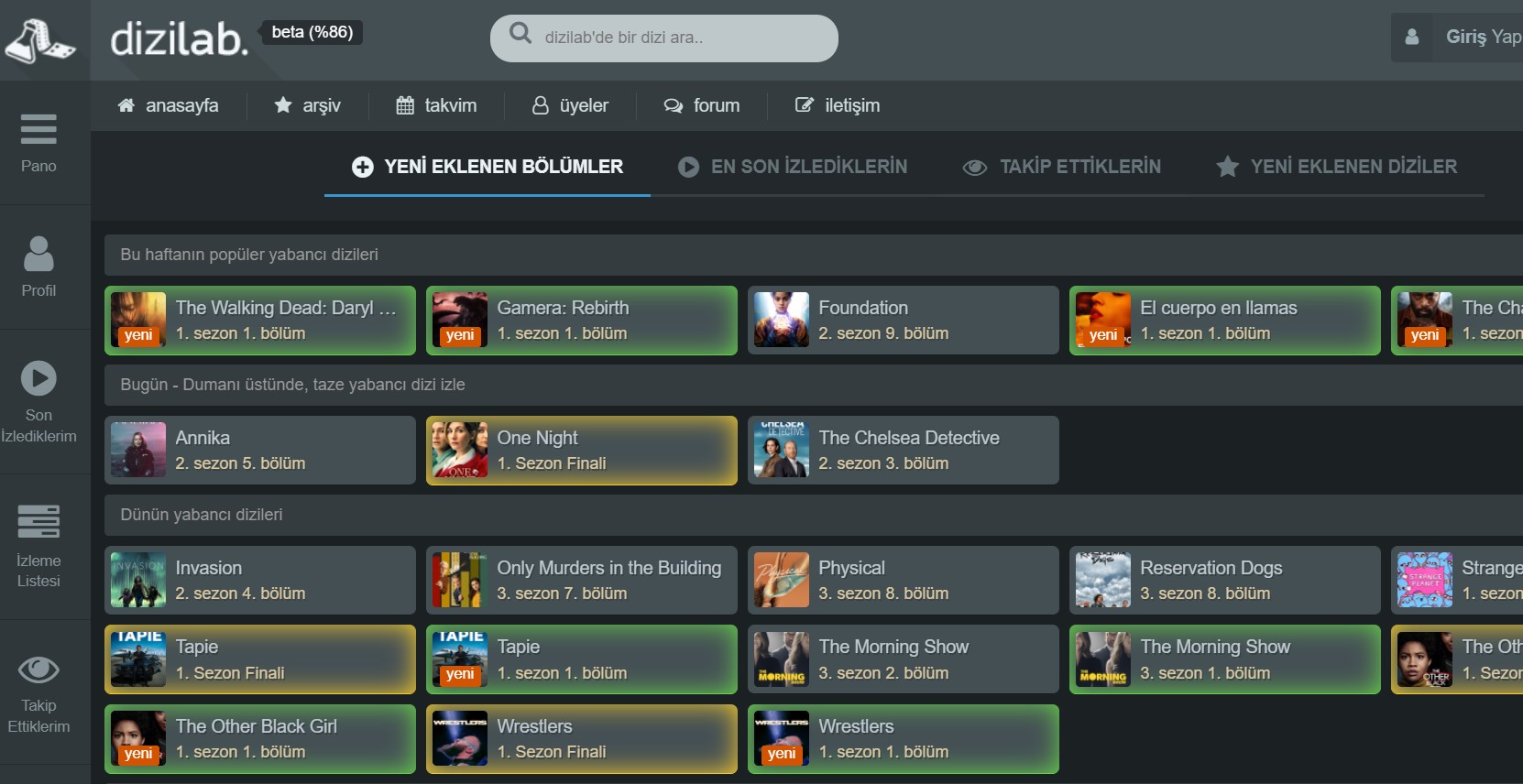Click yeni badge on El cuerpo en llamas

pyautogui.click(x=1103, y=335)
